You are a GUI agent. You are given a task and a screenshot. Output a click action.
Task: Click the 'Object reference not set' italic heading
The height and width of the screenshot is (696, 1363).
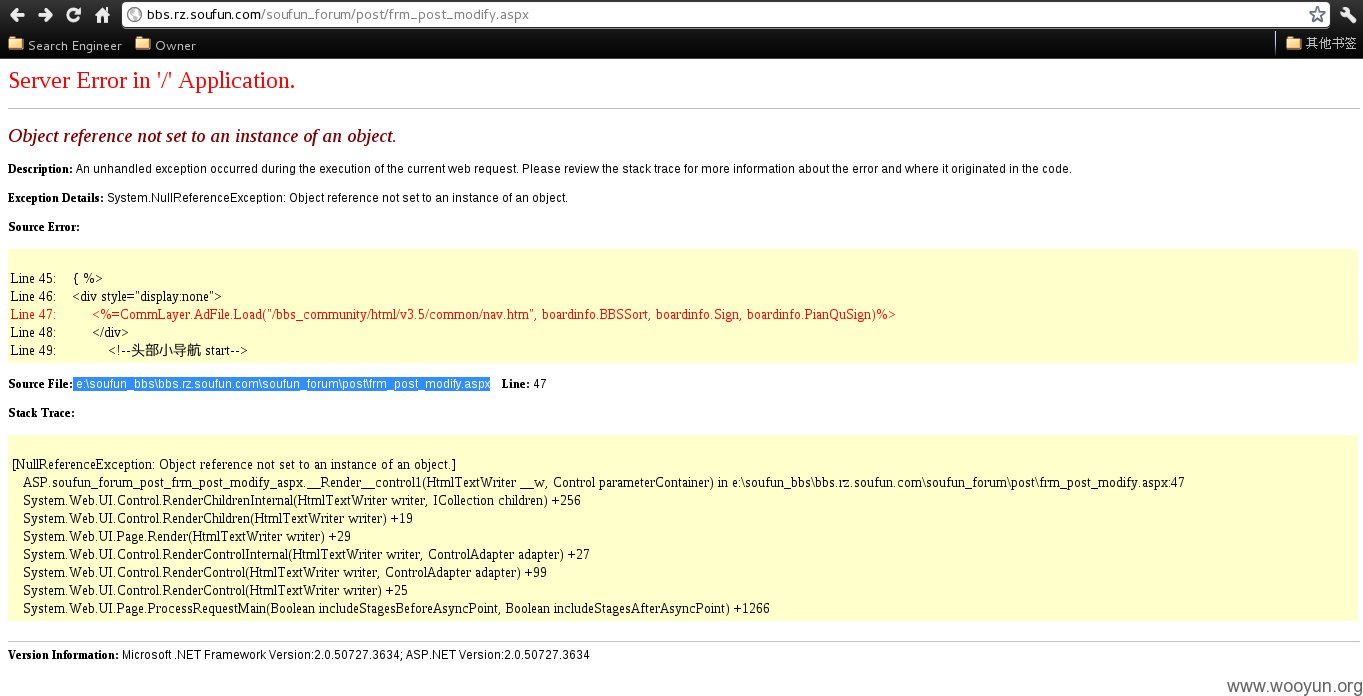[x=202, y=136]
